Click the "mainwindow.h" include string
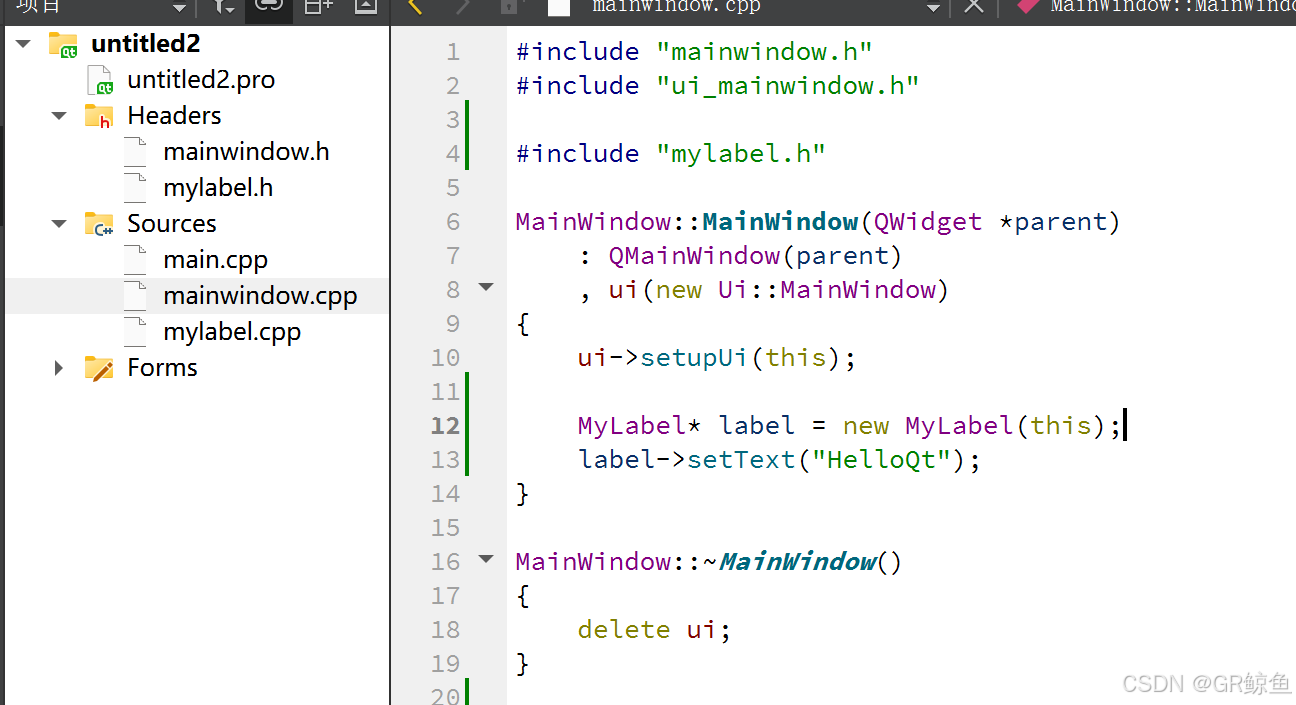 pyautogui.click(x=765, y=52)
